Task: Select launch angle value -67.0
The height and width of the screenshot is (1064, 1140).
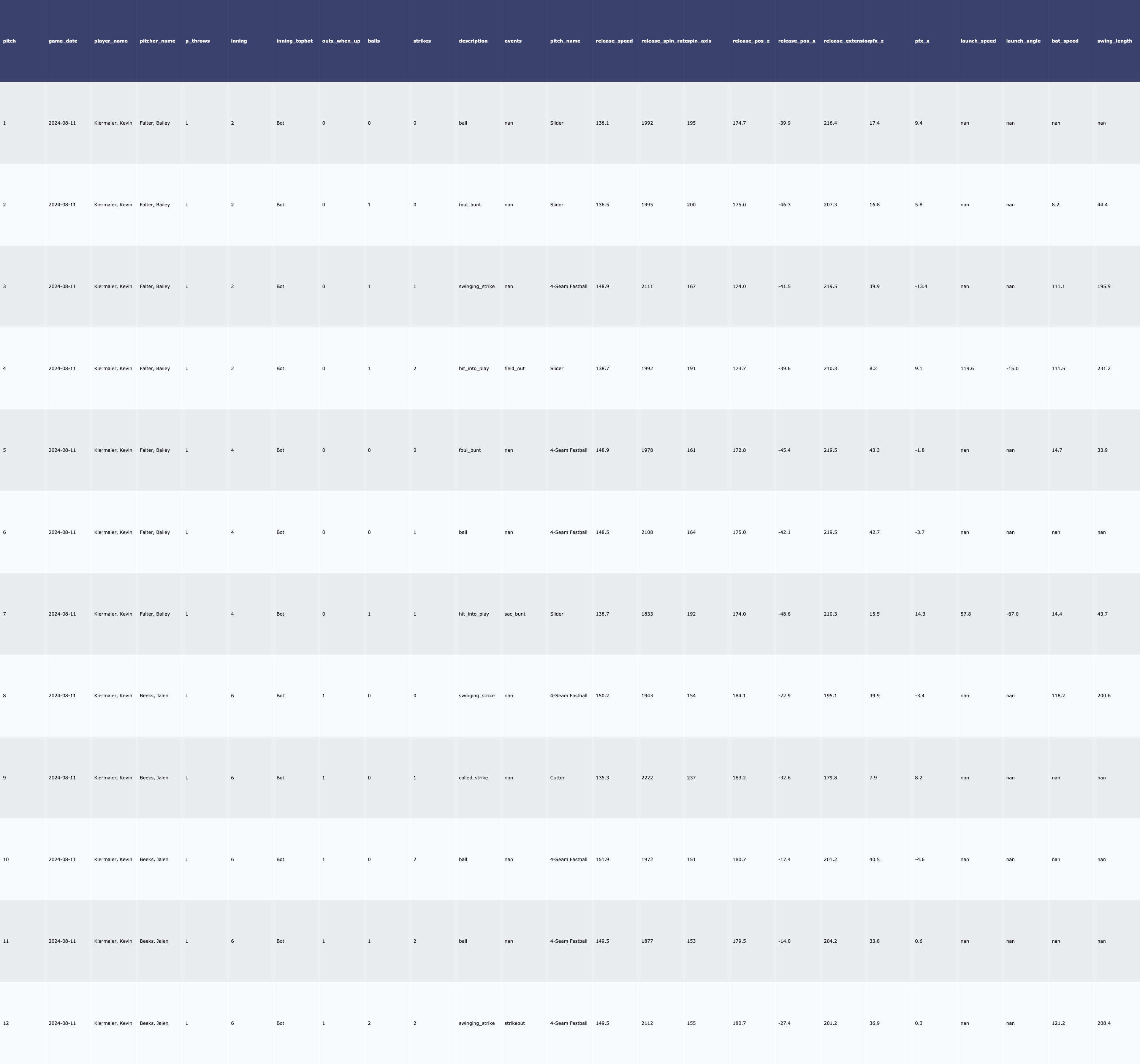Action: pos(1012,614)
